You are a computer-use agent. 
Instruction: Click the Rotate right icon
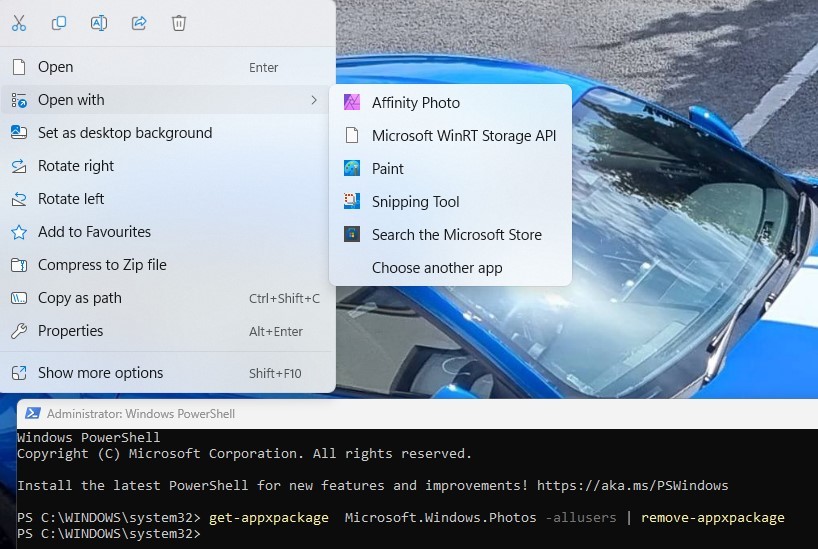(19, 166)
